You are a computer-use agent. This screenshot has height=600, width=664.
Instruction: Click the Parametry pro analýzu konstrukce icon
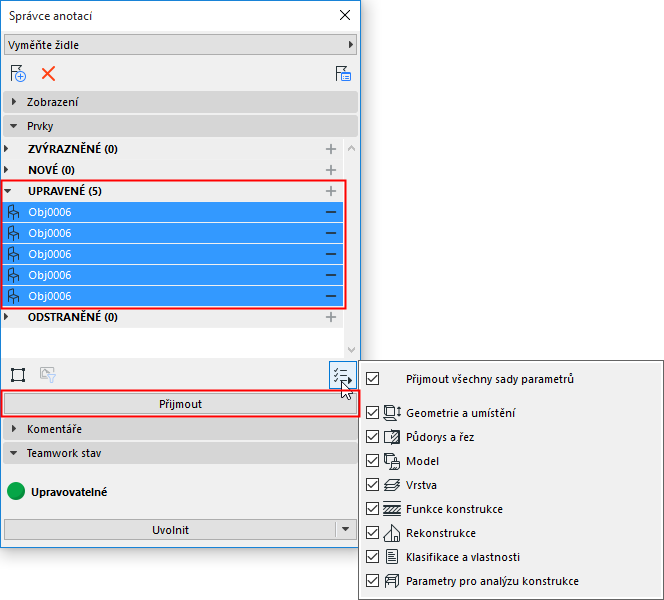pos(392,581)
